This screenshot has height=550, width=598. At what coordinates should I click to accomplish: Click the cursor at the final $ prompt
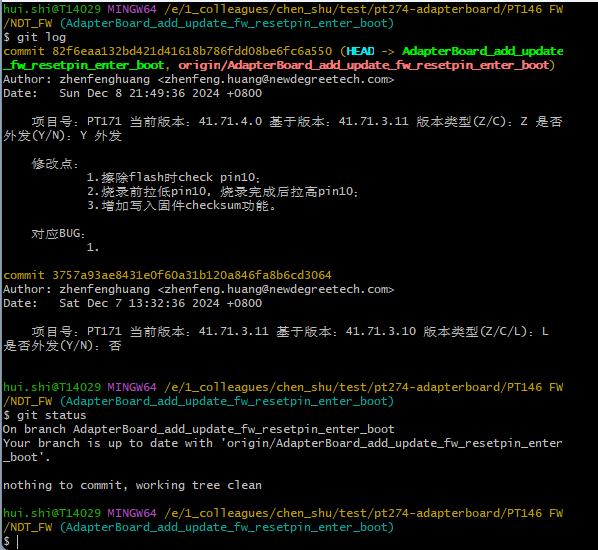[17, 541]
